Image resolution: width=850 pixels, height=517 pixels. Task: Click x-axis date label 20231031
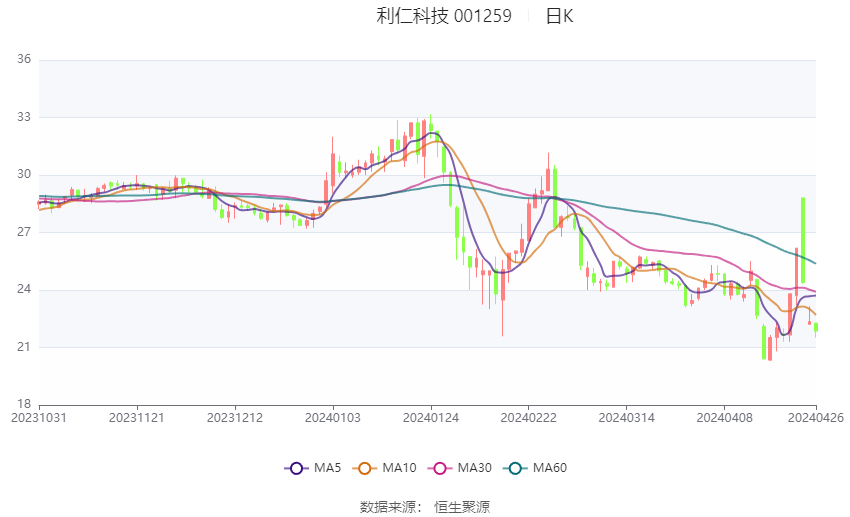click(x=39, y=418)
